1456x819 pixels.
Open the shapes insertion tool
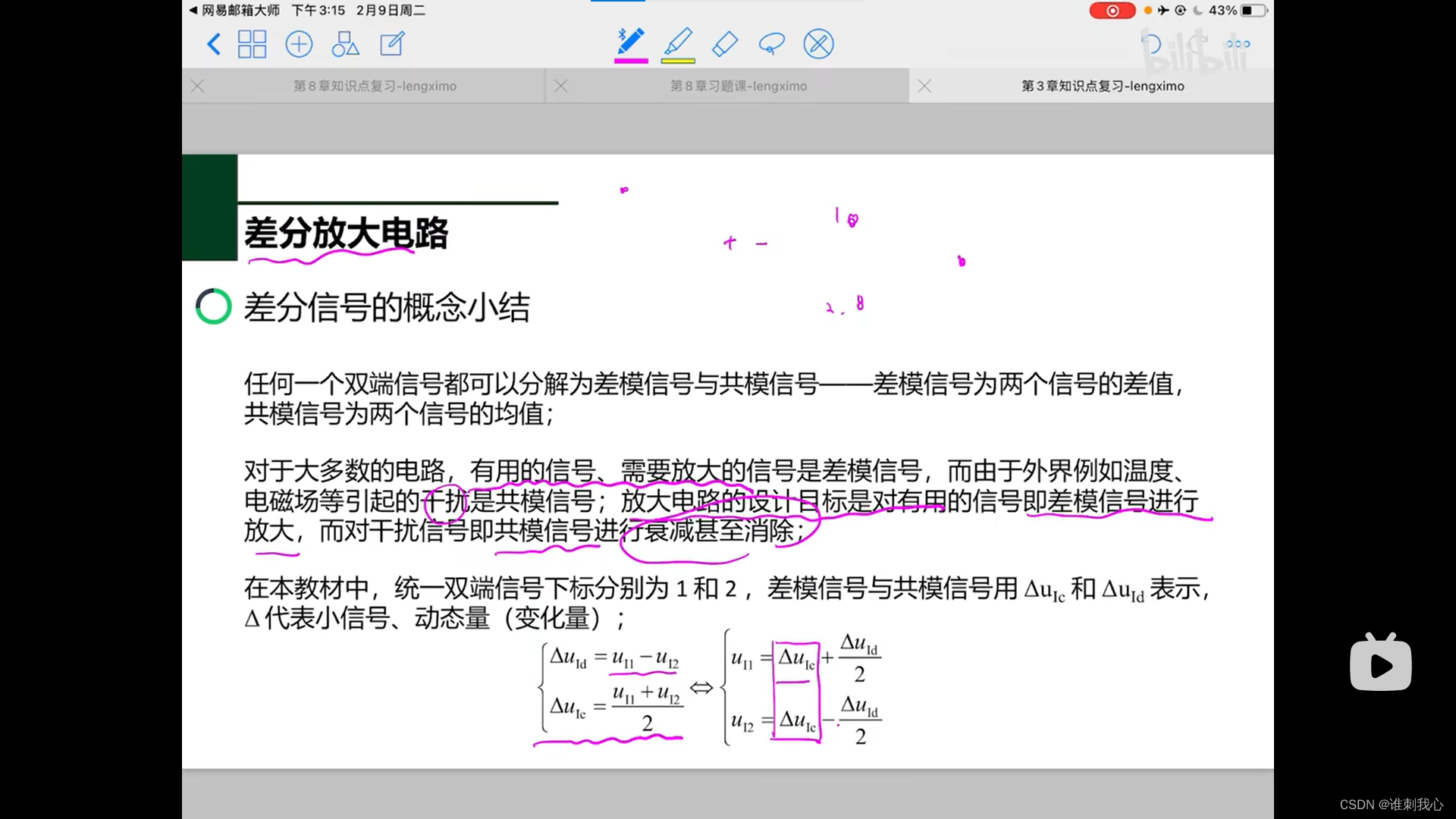point(345,44)
